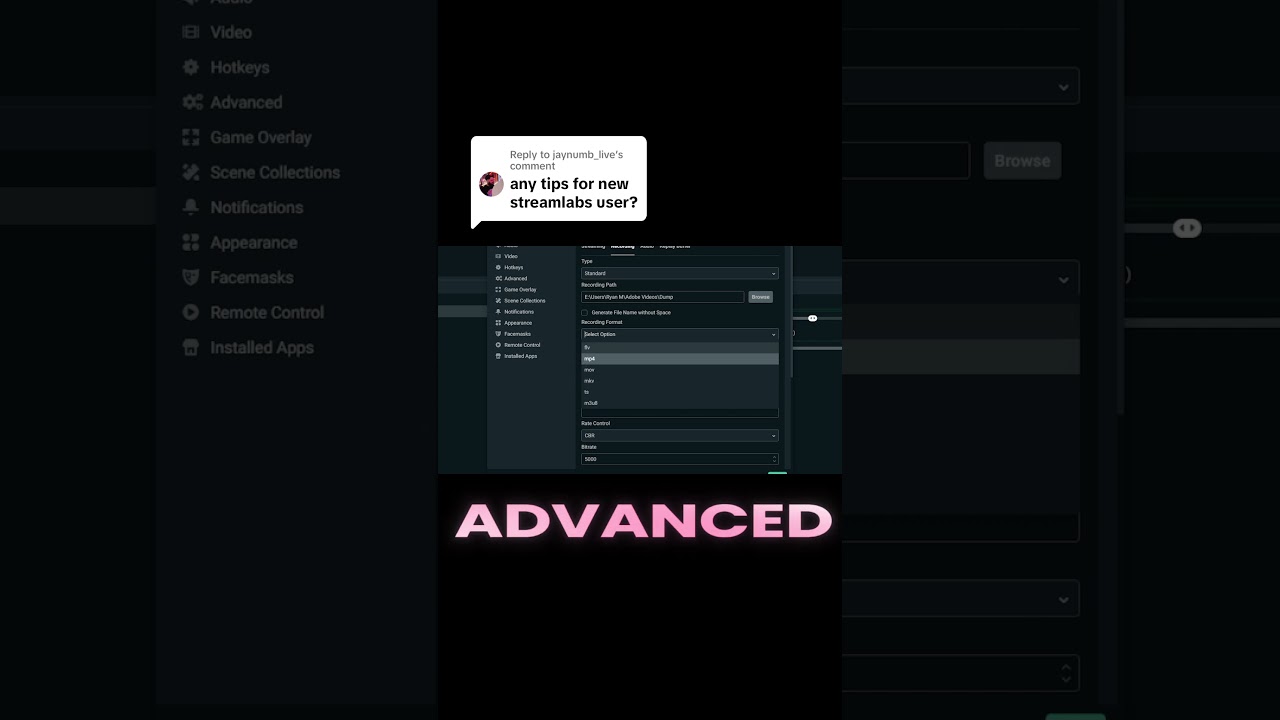Click the Notifications bell icon in the background sidebar

(190, 207)
